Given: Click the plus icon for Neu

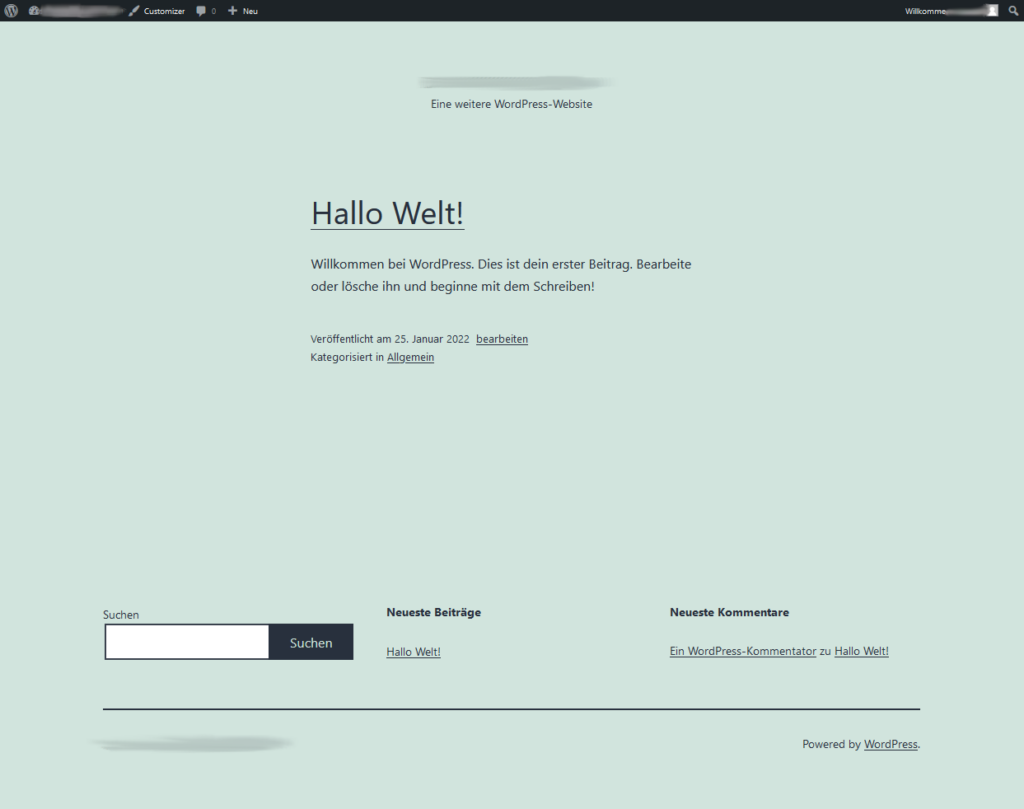Looking at the screenshot, I should click(232, 10).
